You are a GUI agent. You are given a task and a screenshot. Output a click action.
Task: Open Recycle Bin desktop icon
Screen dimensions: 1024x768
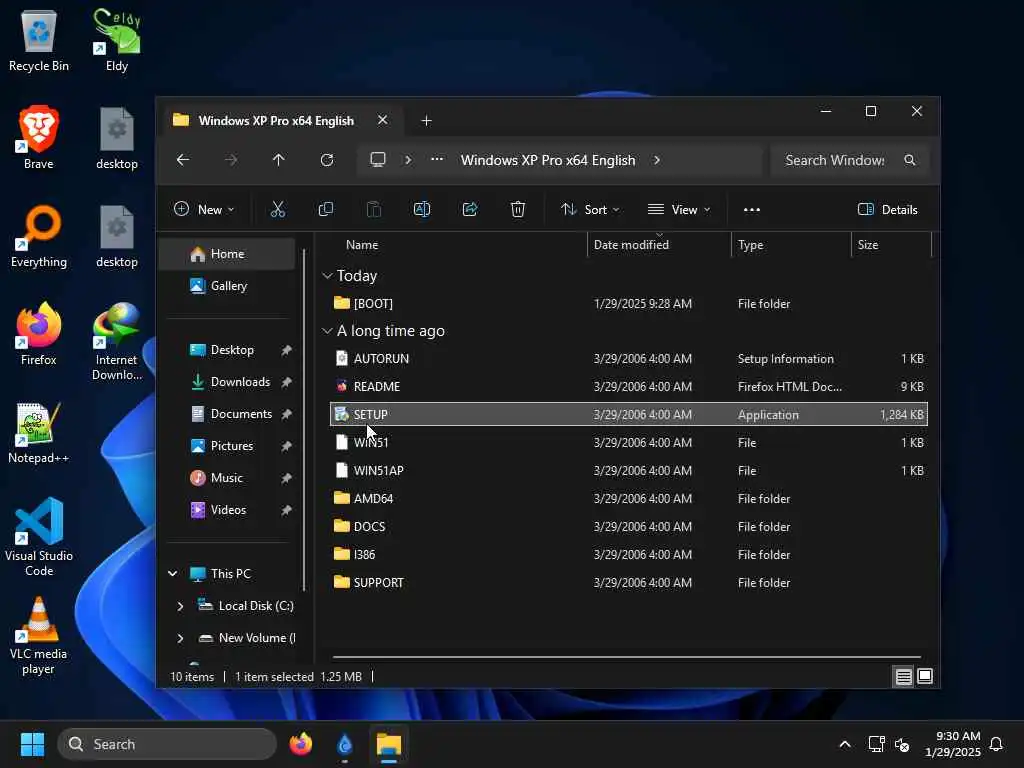(x=39, y=40)
